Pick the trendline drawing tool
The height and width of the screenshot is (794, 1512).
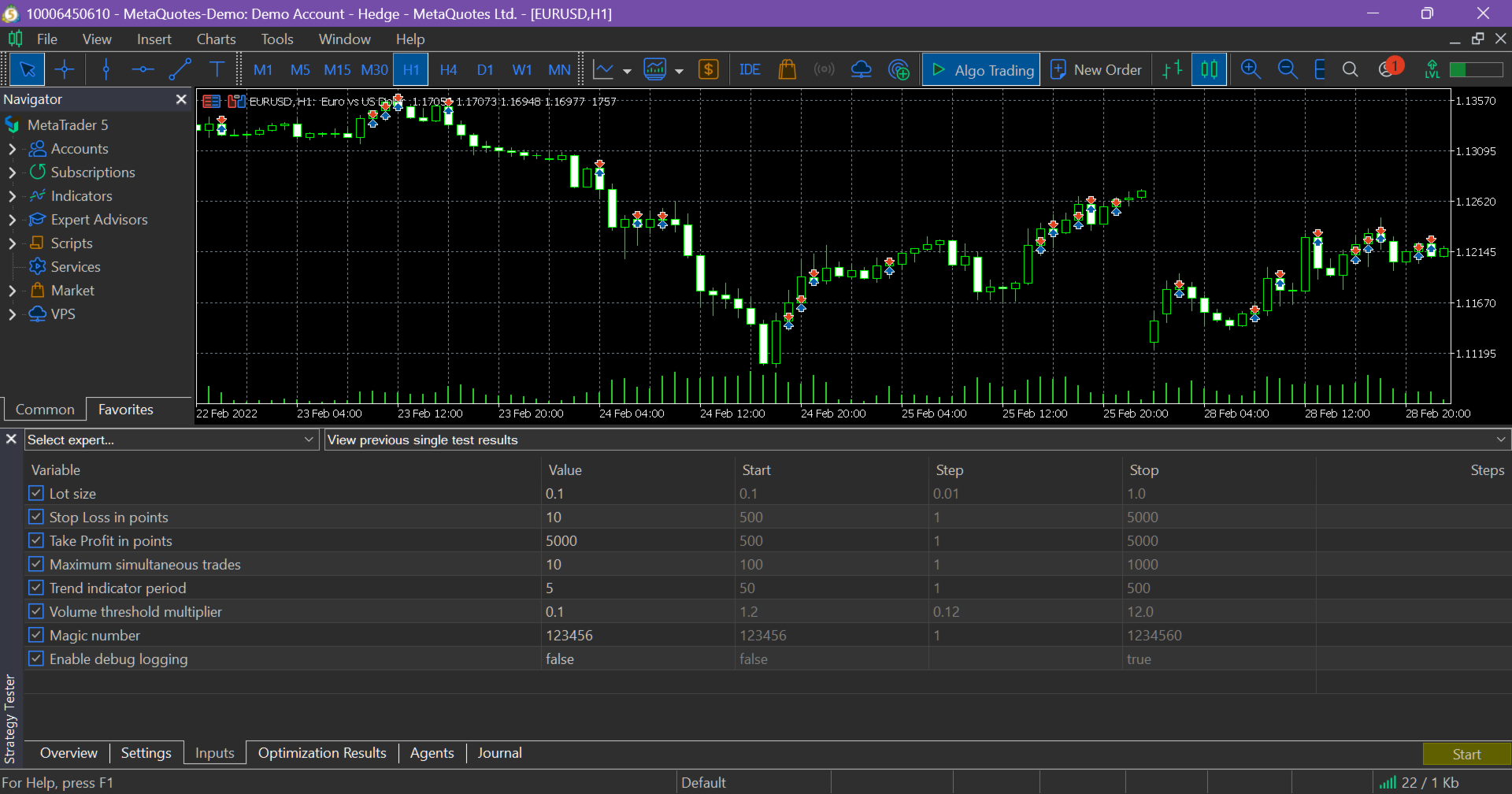coord(180,70)
